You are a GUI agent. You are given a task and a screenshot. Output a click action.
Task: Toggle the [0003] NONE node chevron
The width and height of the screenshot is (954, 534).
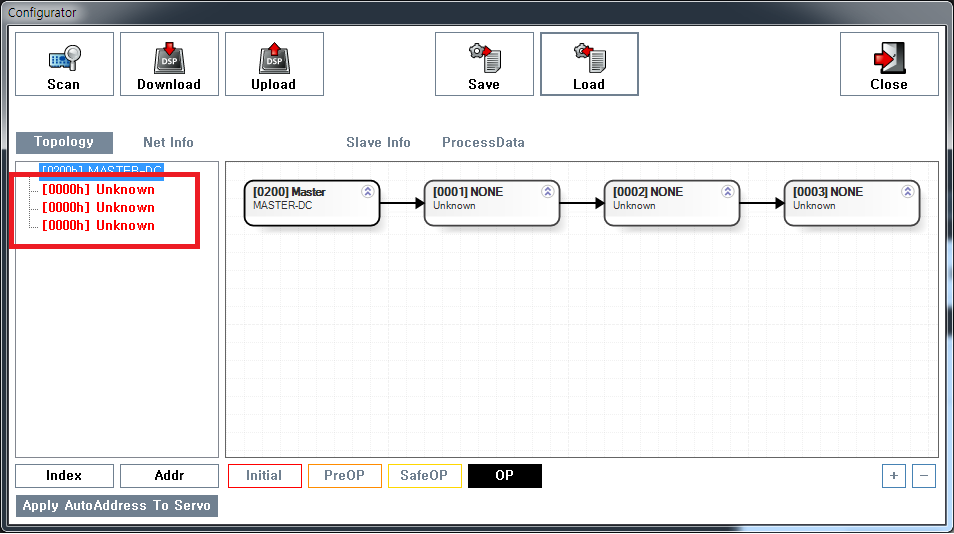(x=907, y=192)
